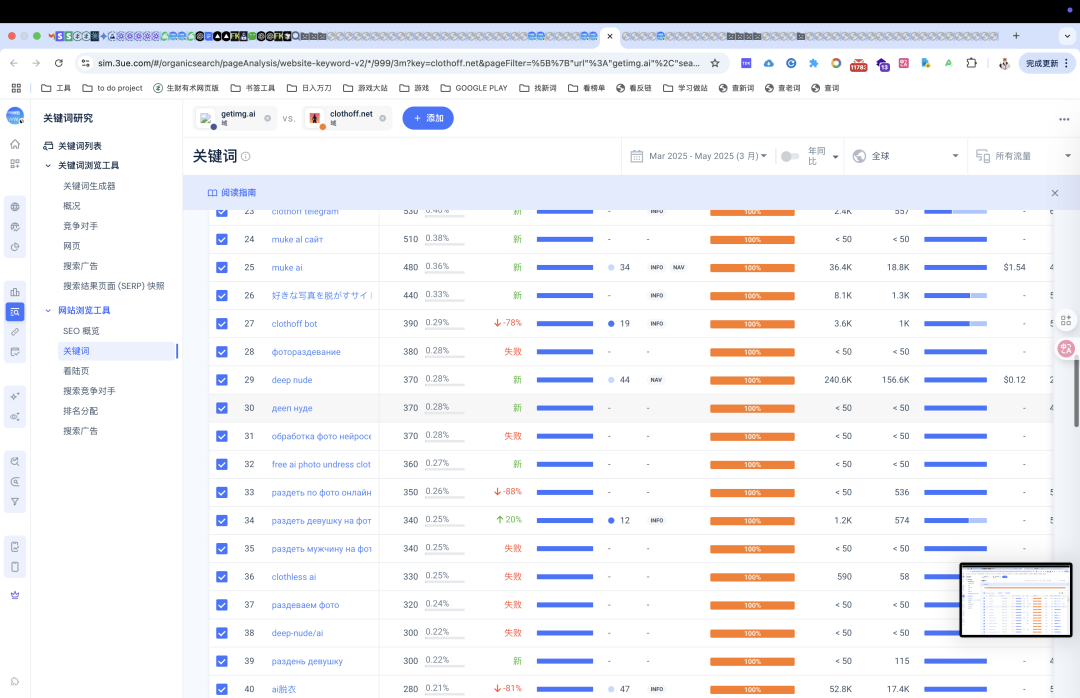The image size is (1080, 698).
Task: Click the 完成更新 browser update button
Action: pyautogui.click(x=1046, y=63)
